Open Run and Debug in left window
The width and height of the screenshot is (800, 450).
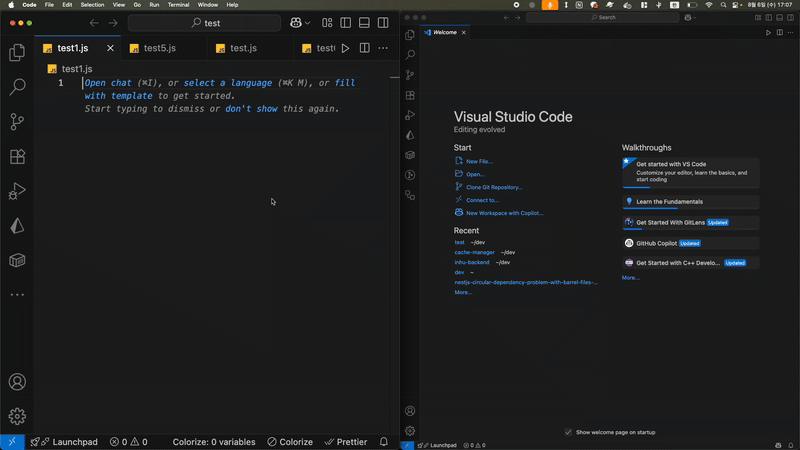[x=17, y=191]
